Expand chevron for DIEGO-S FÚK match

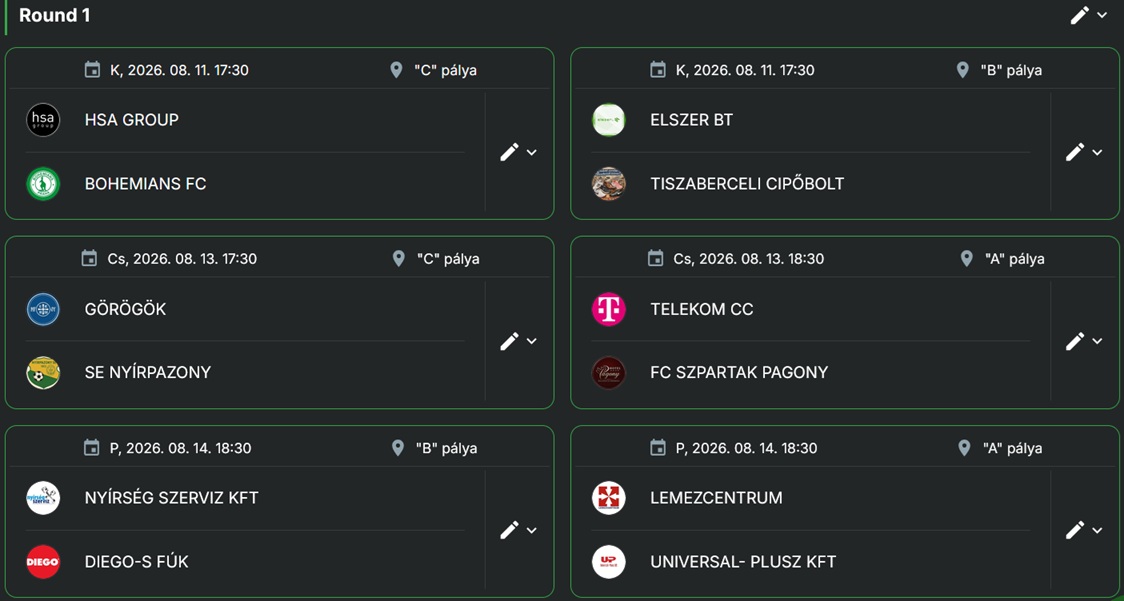click(x=531, y=530)
